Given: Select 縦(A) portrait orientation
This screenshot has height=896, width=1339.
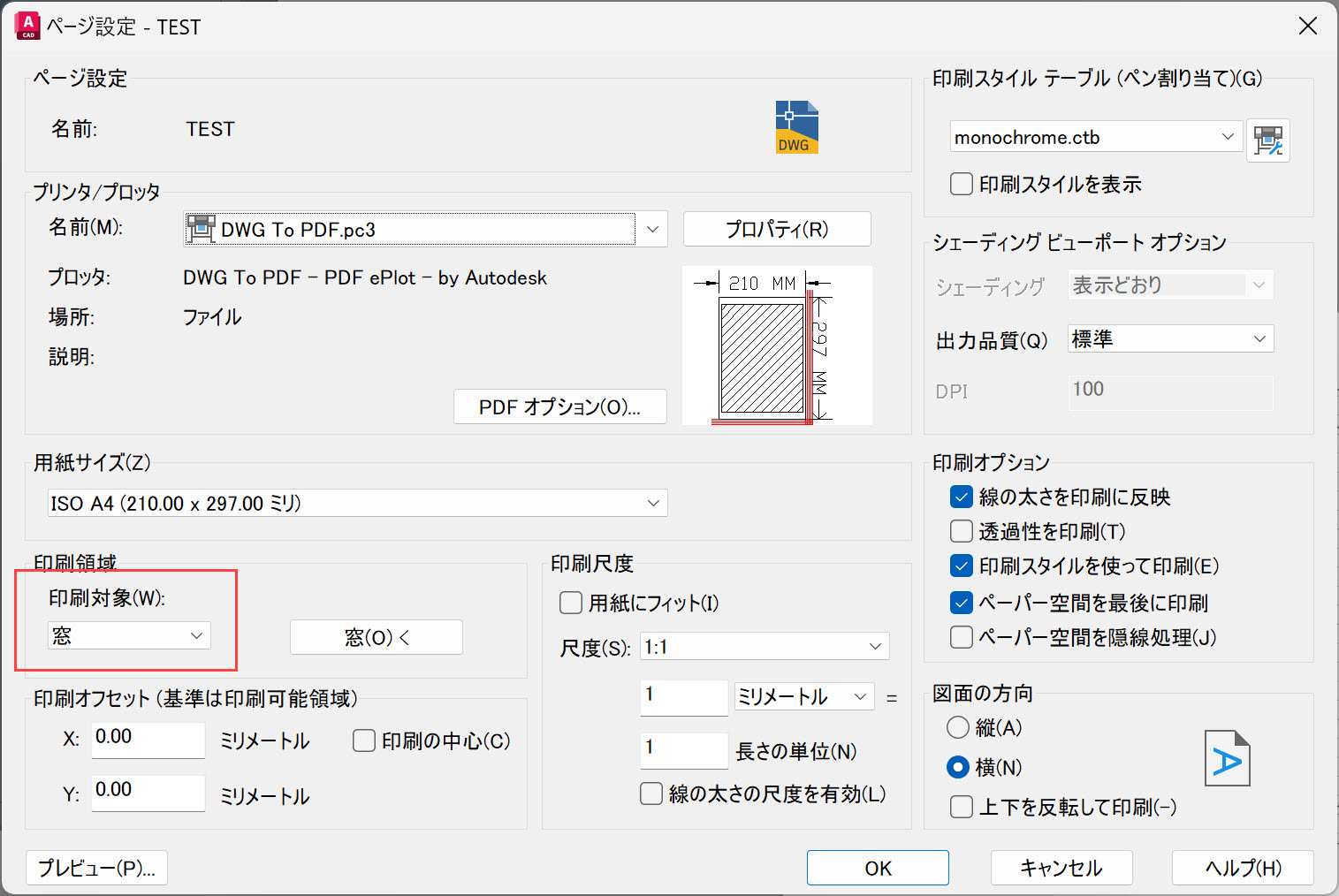Looking at the screenshot, I should (957, 727).
